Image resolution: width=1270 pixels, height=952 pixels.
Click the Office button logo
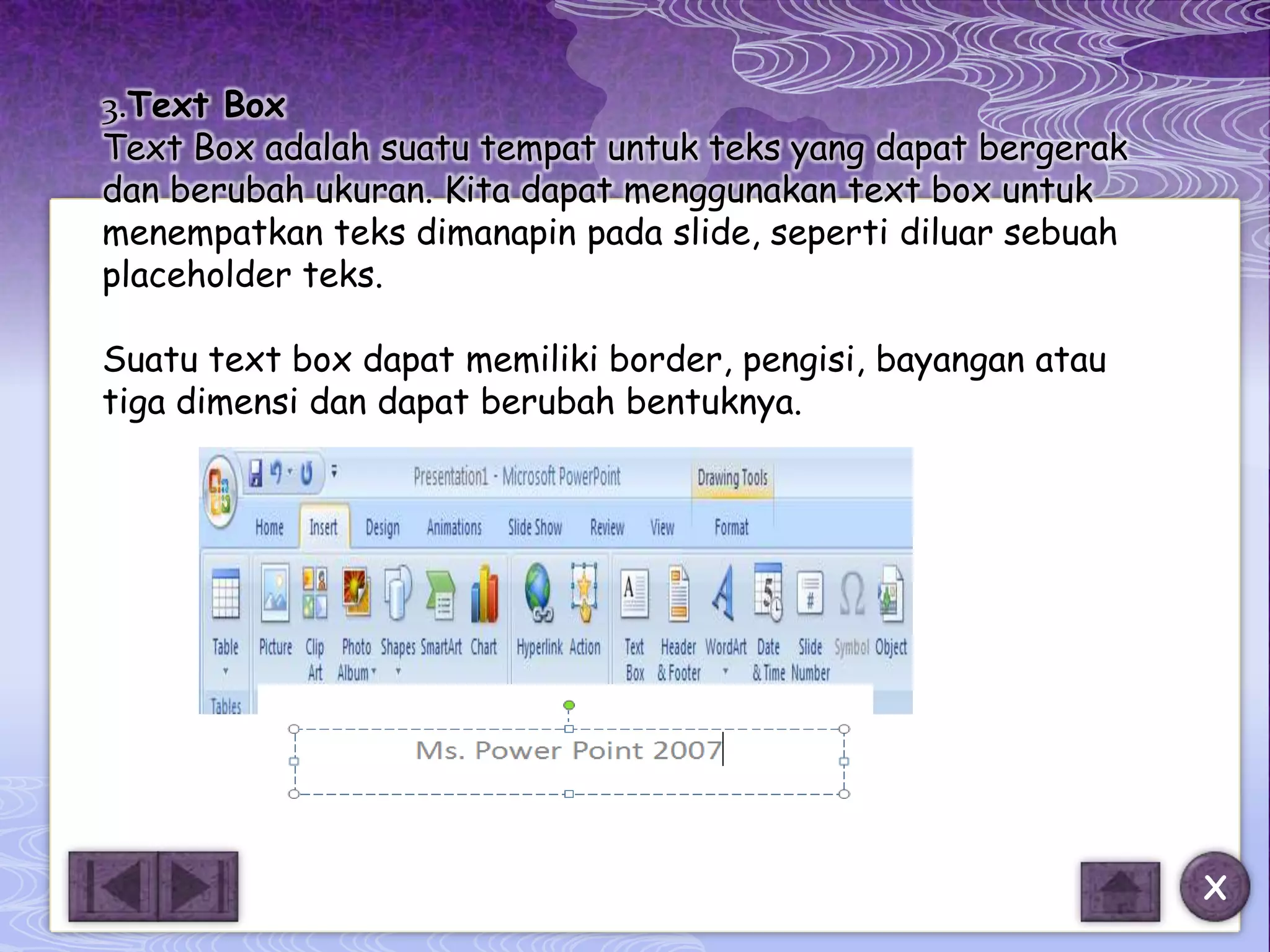220,491
